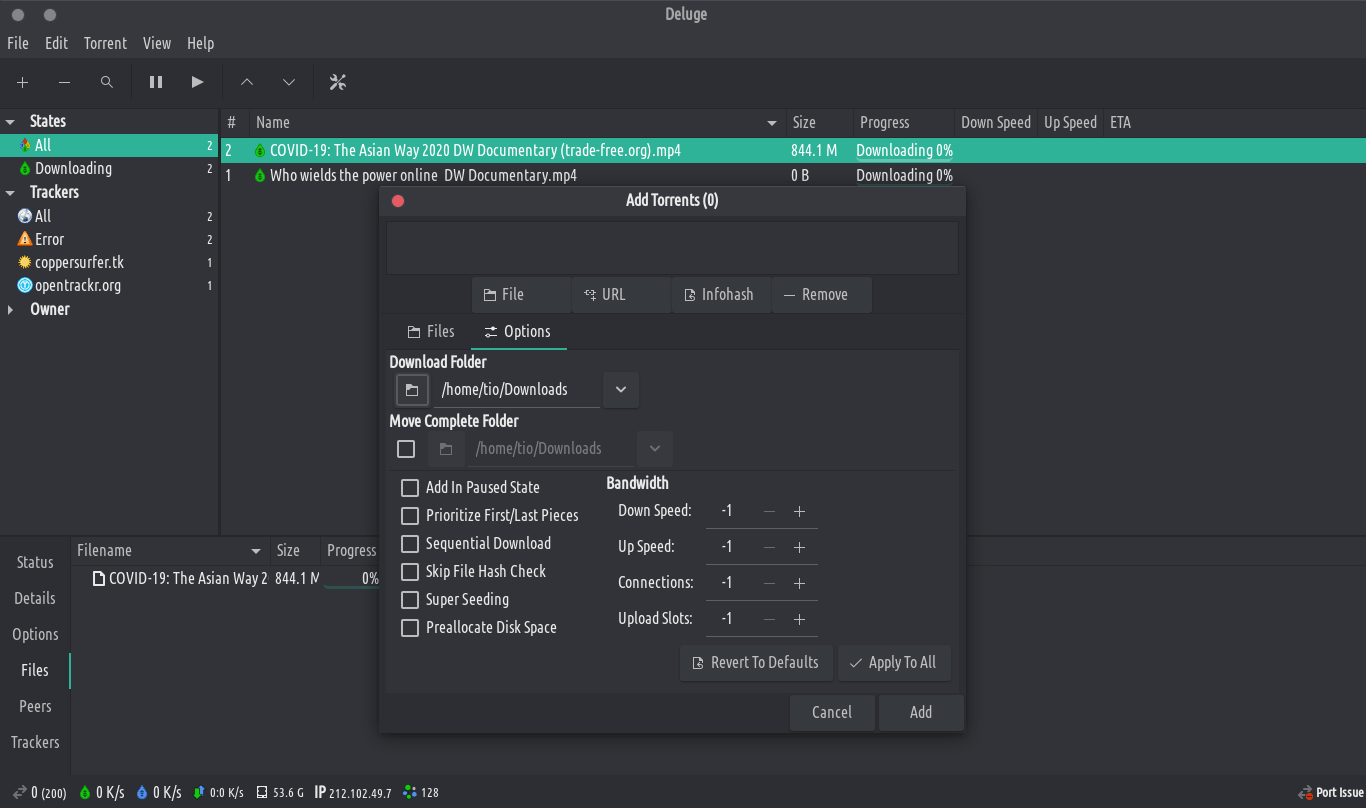
Task: Filter by opentrackr.org tracker
Action: (x=109, y=285)
